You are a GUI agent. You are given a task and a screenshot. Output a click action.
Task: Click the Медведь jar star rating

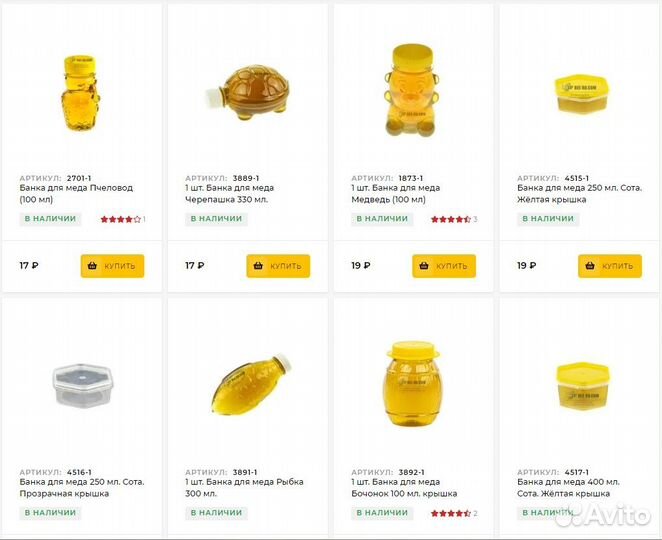tap(450, 219)
